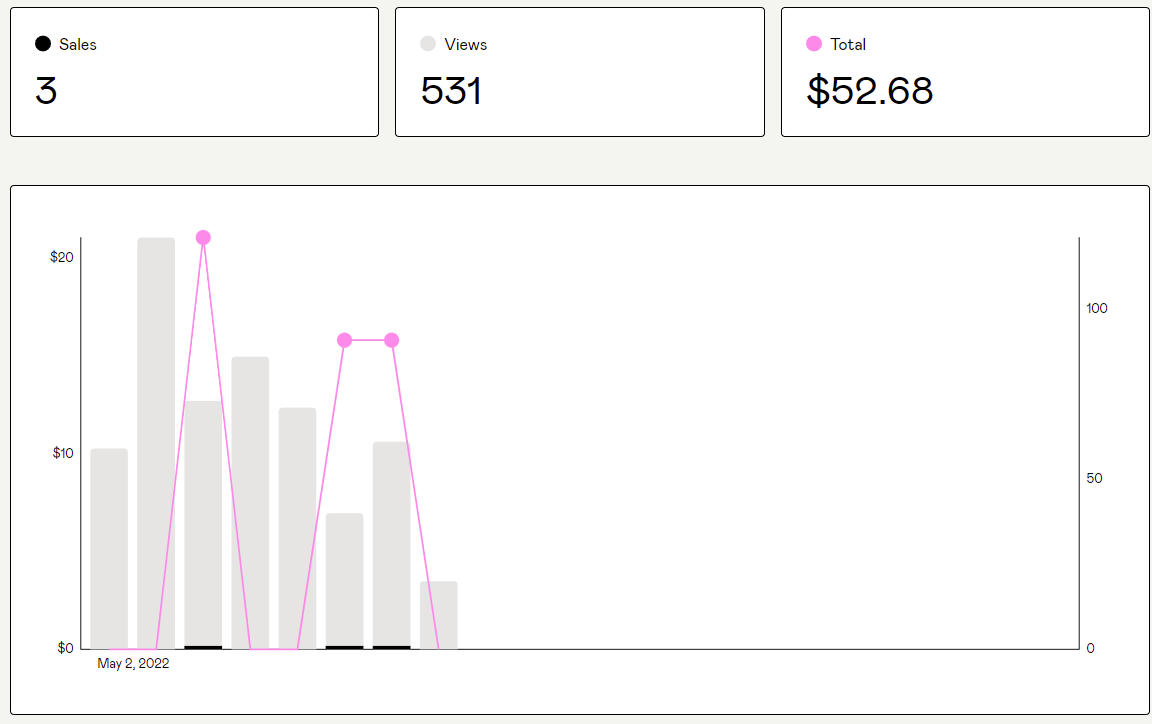Click the May 2, 2022 date label

133,664
